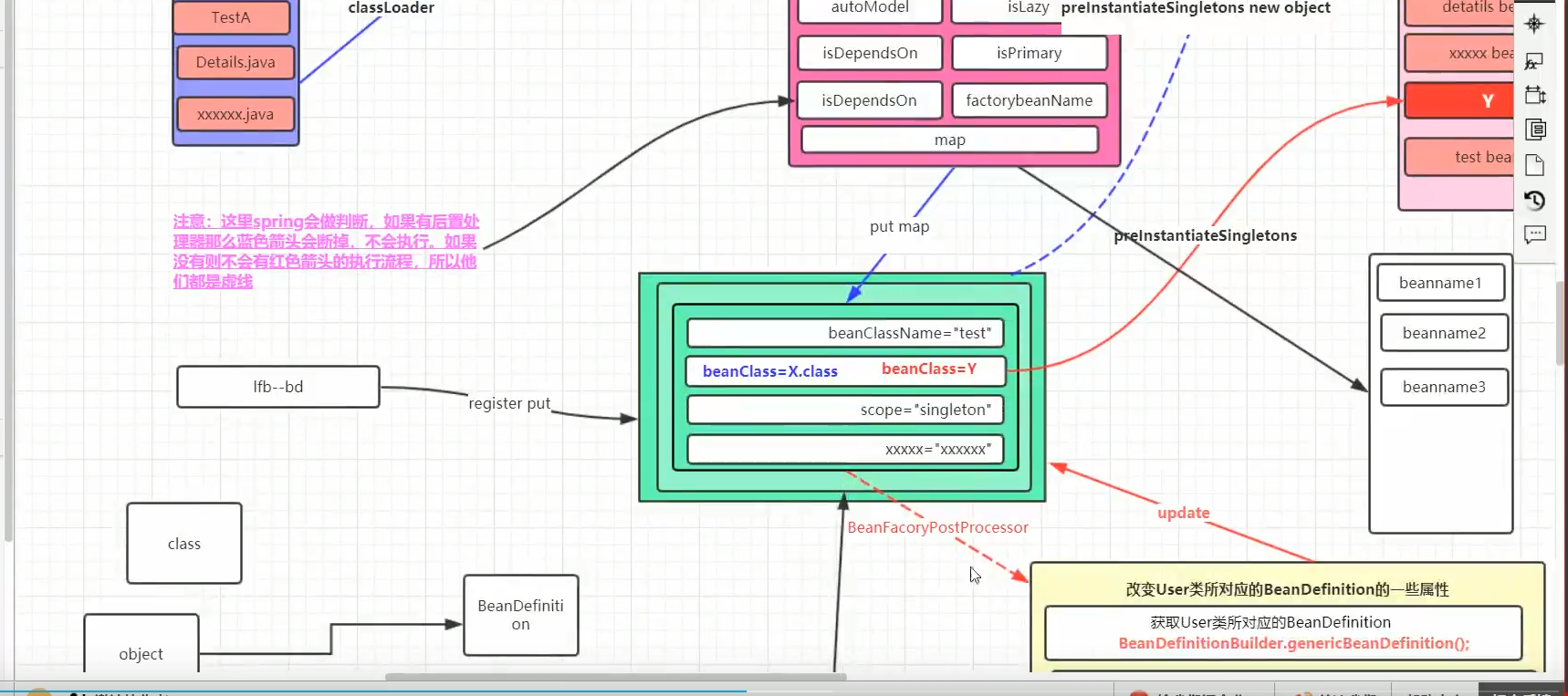The height and width of the screenshot is (696, 1568).
Task: Select the class box
Action: 184,544
